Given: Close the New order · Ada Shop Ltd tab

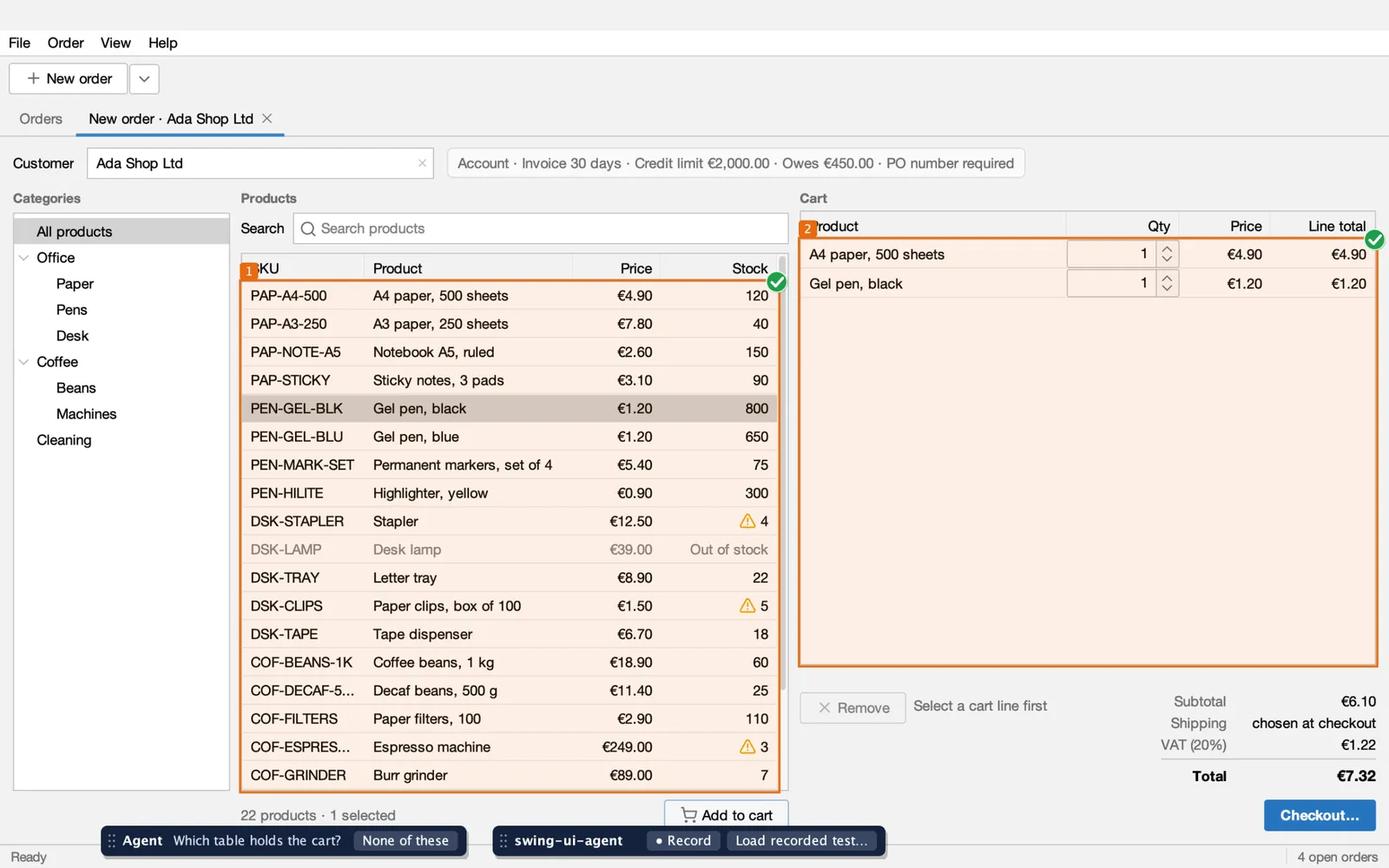Looking at the screenshot, I should (x=267, y=118).
